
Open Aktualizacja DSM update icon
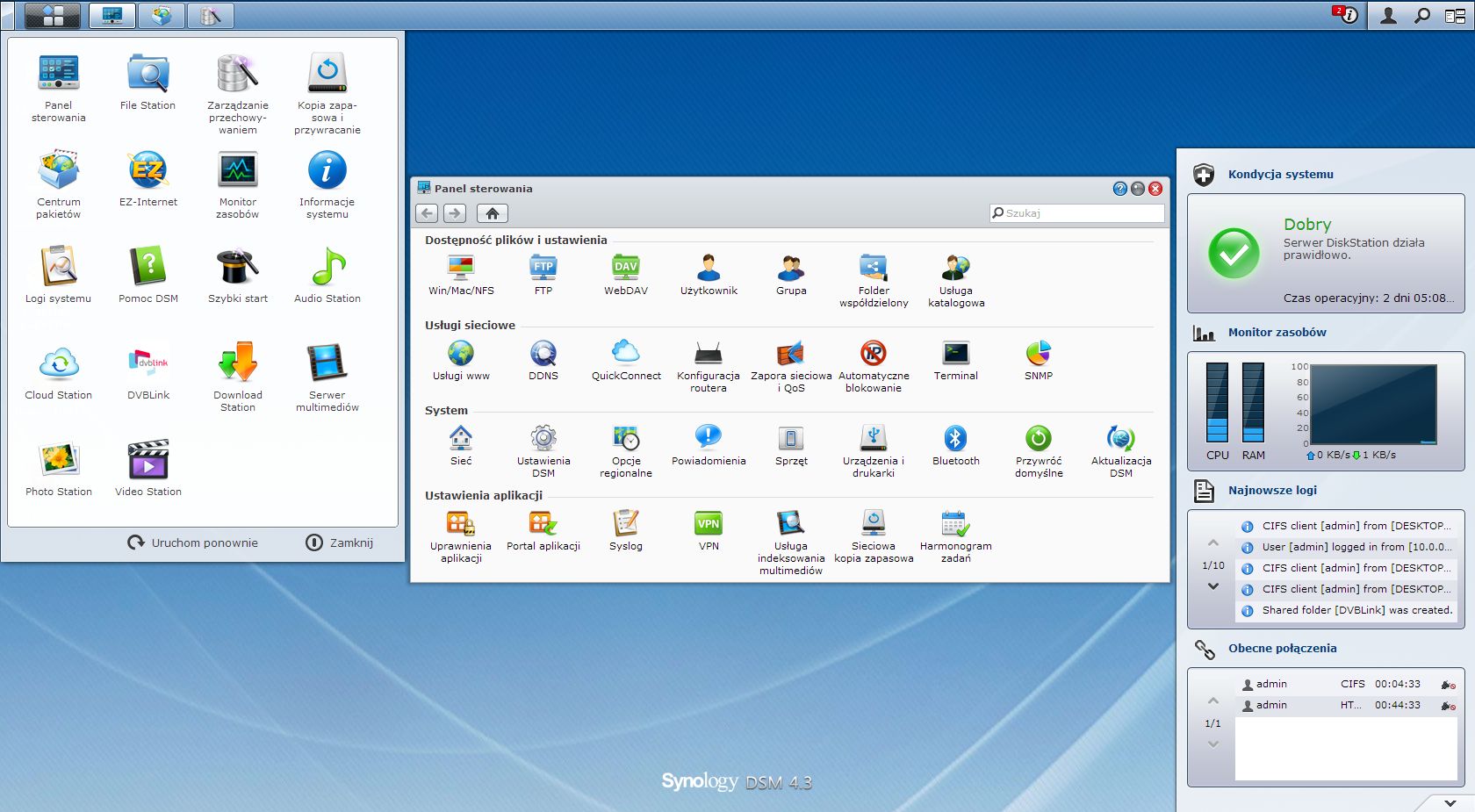tap(1120, 439)
